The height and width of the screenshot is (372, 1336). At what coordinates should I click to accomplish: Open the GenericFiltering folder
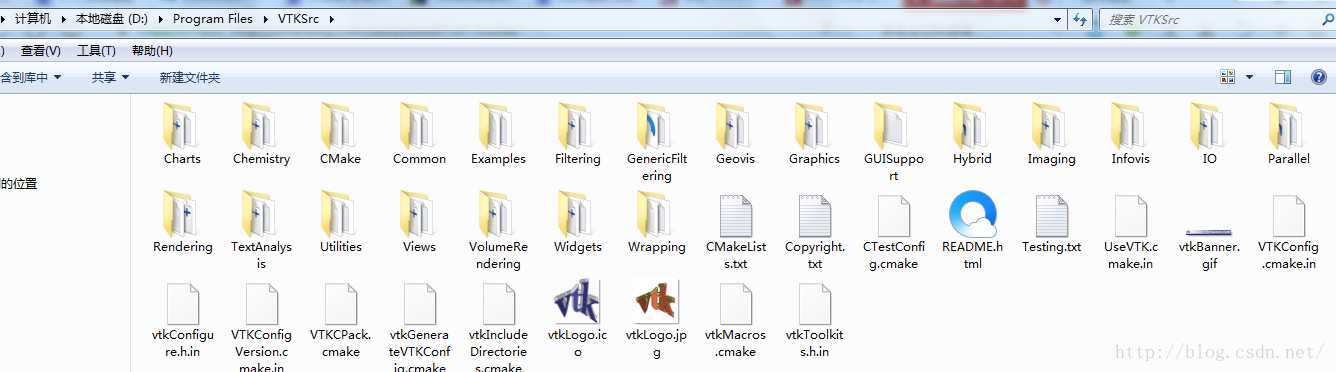click(x=657, y=142)
